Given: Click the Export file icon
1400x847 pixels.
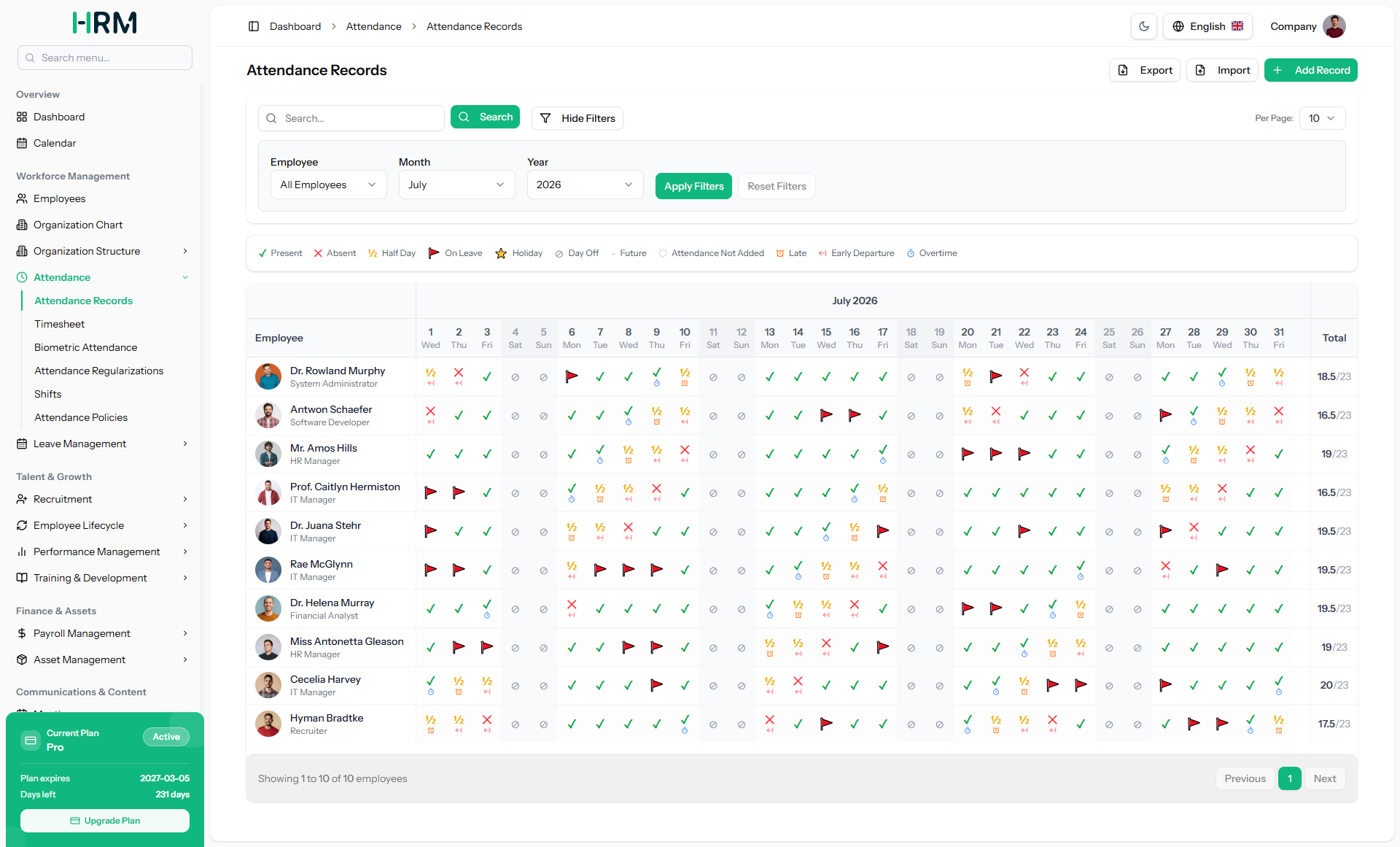Looking at the screenshot, I should [1123, 70].
